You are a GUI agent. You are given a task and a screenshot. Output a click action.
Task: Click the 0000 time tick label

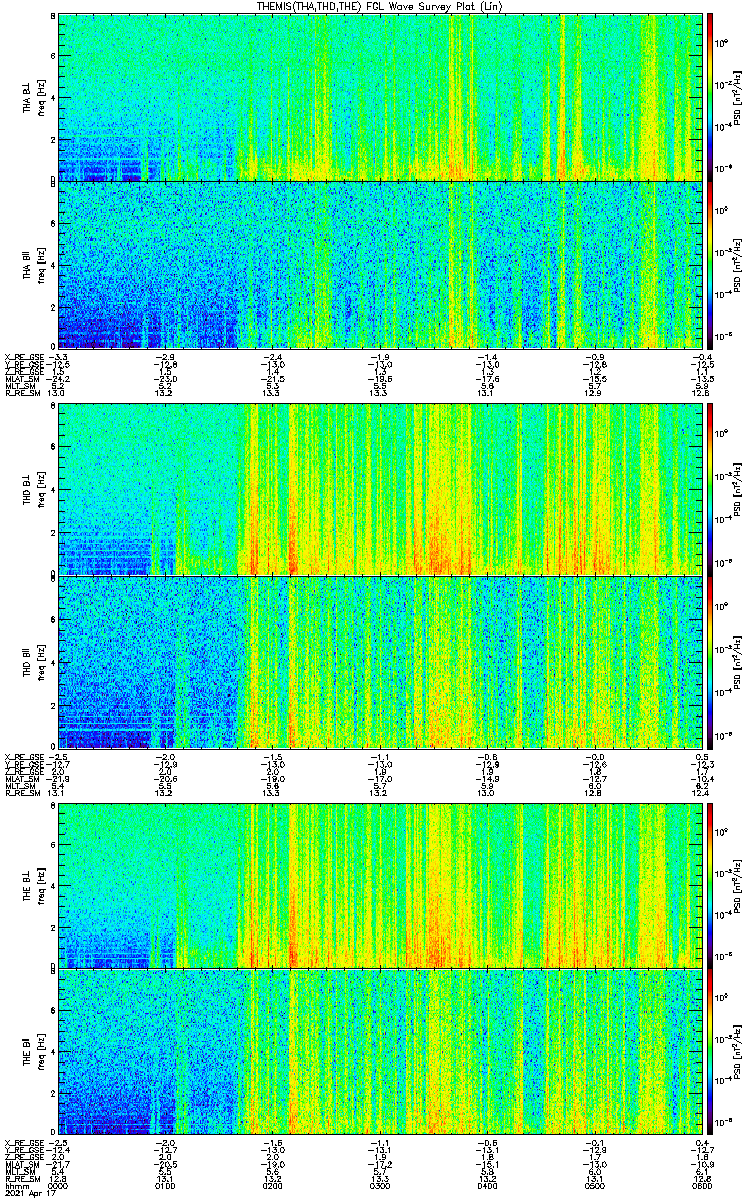57,1184
